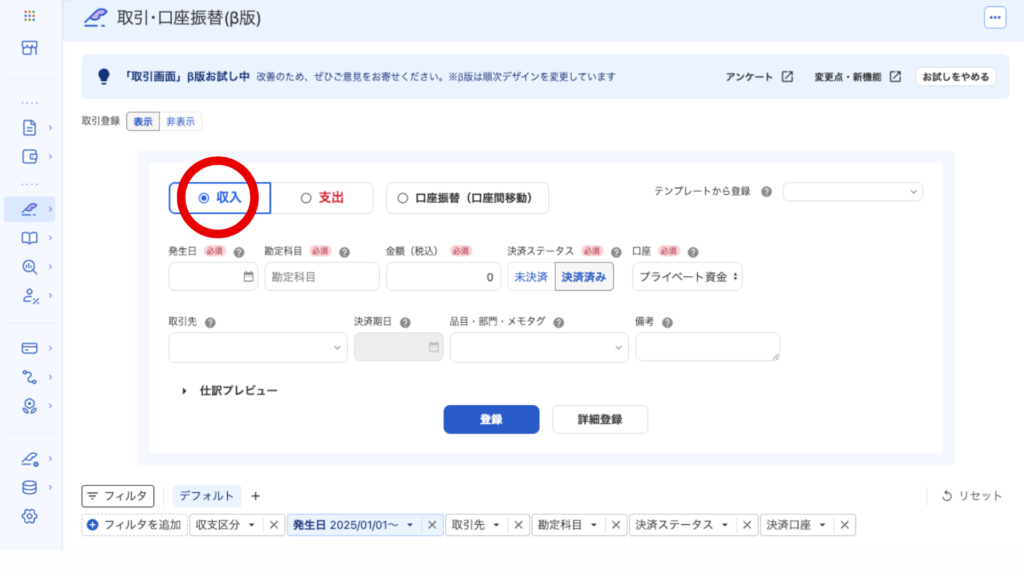Switch 取引登録 to 非表示
This screenshot has height=576, width=1024.
(181, 122)
